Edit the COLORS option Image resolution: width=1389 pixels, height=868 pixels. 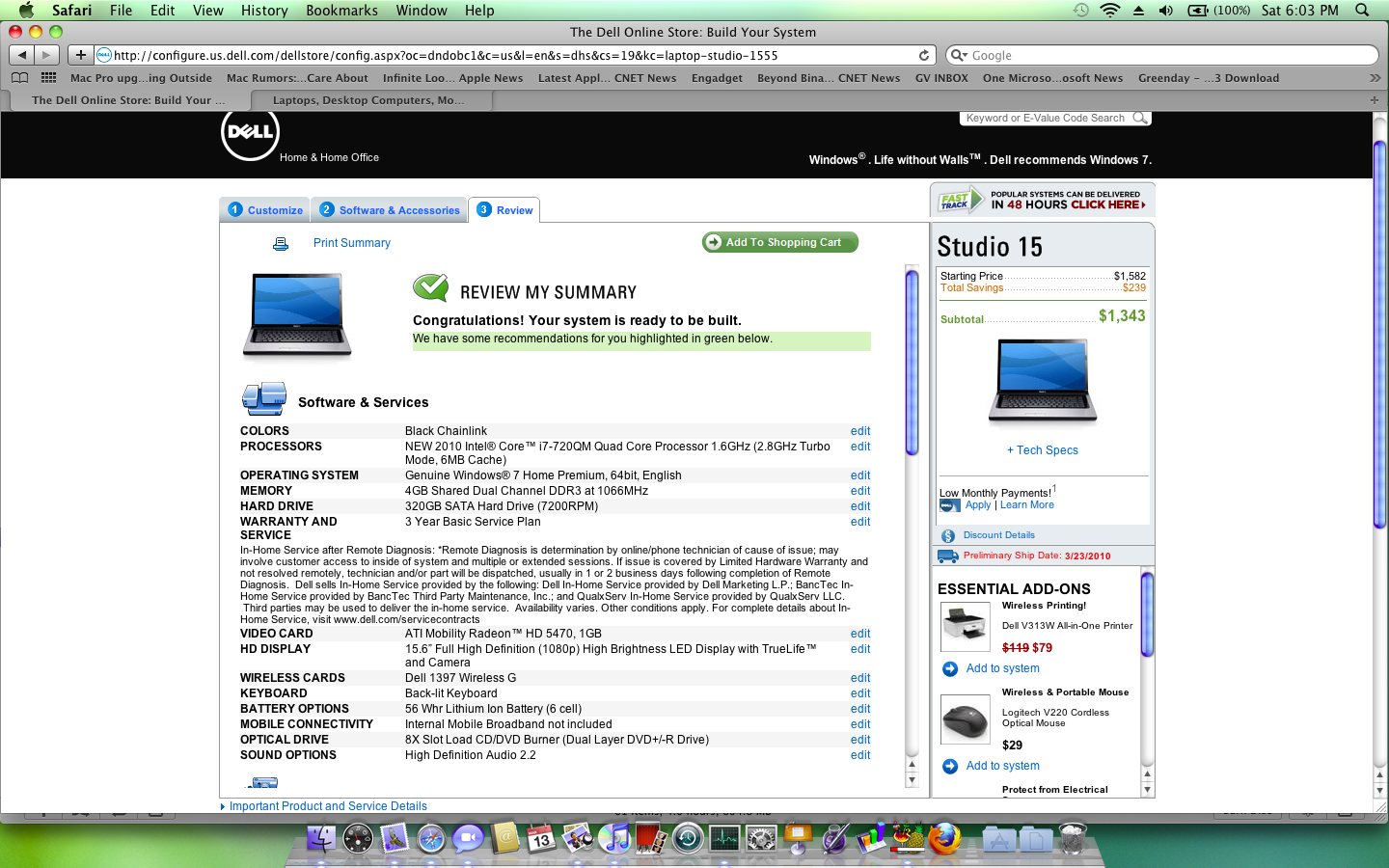[860, 431]
